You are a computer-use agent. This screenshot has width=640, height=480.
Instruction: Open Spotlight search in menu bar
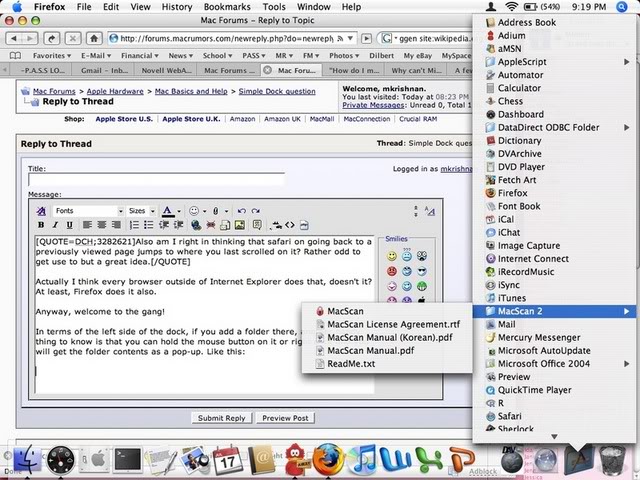pos(622,7)
